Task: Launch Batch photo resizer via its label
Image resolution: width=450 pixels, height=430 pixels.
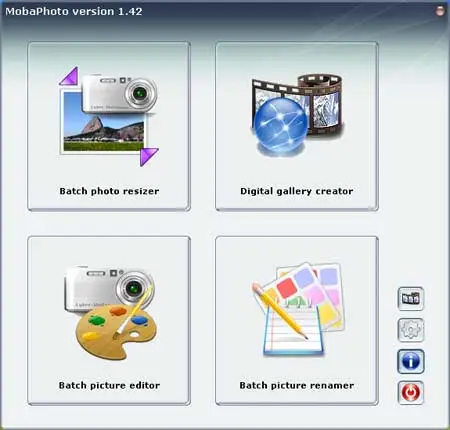Action: [109, 191]
